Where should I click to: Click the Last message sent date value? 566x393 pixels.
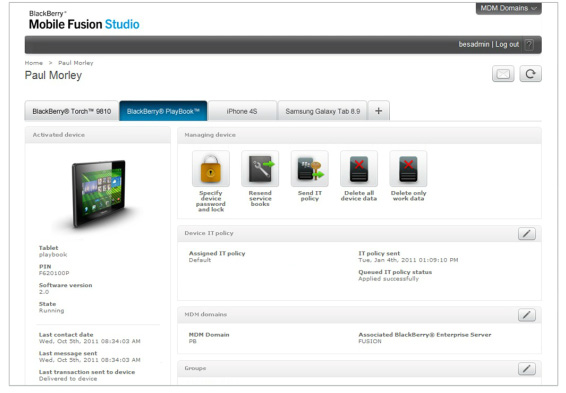click(x=90, y=360)
